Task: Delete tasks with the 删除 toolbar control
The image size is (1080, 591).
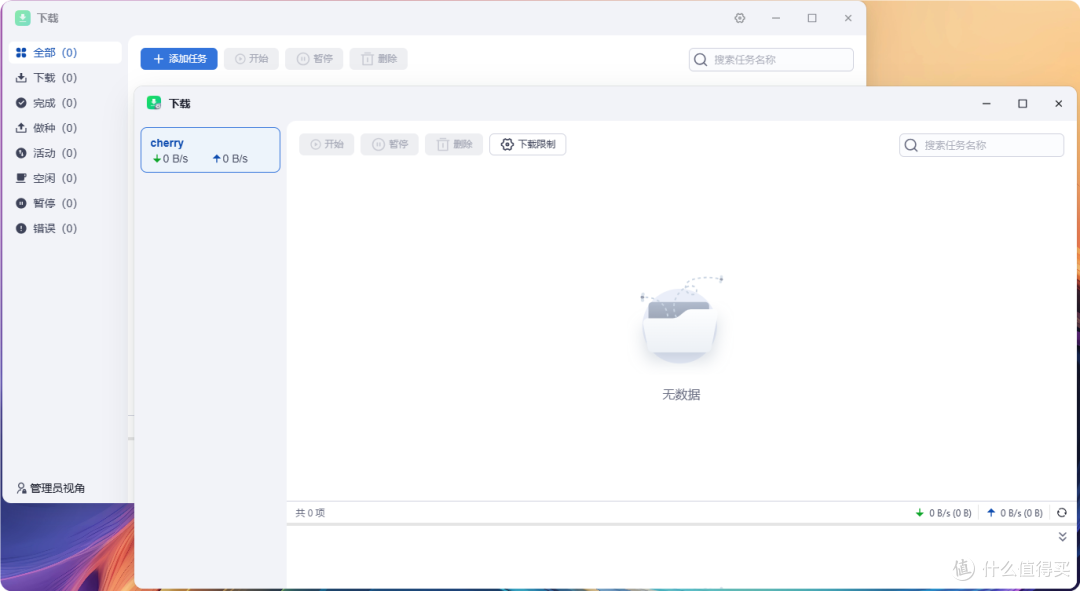Action: coord(454,144)
